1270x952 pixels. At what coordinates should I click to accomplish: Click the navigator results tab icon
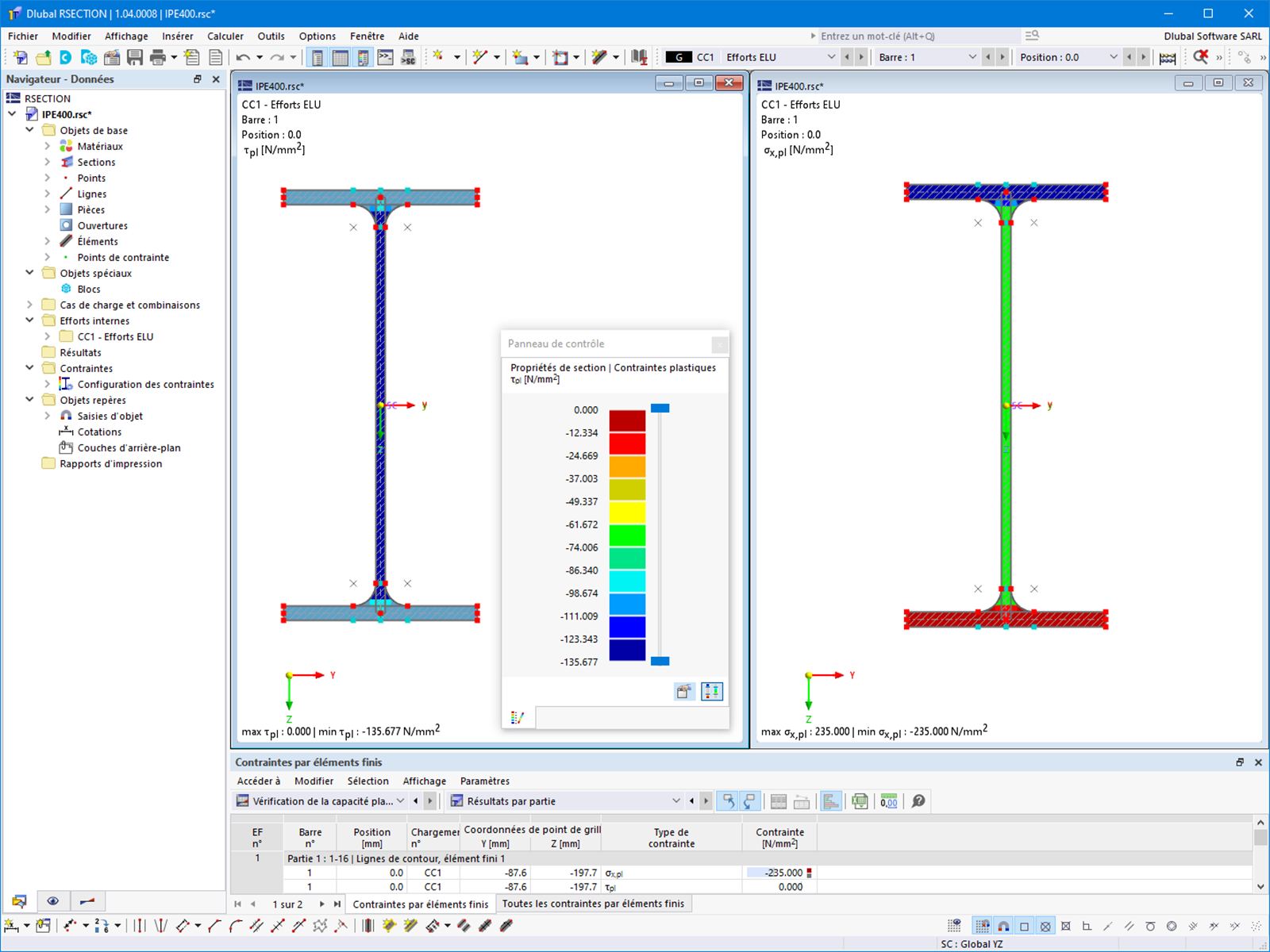87,901
